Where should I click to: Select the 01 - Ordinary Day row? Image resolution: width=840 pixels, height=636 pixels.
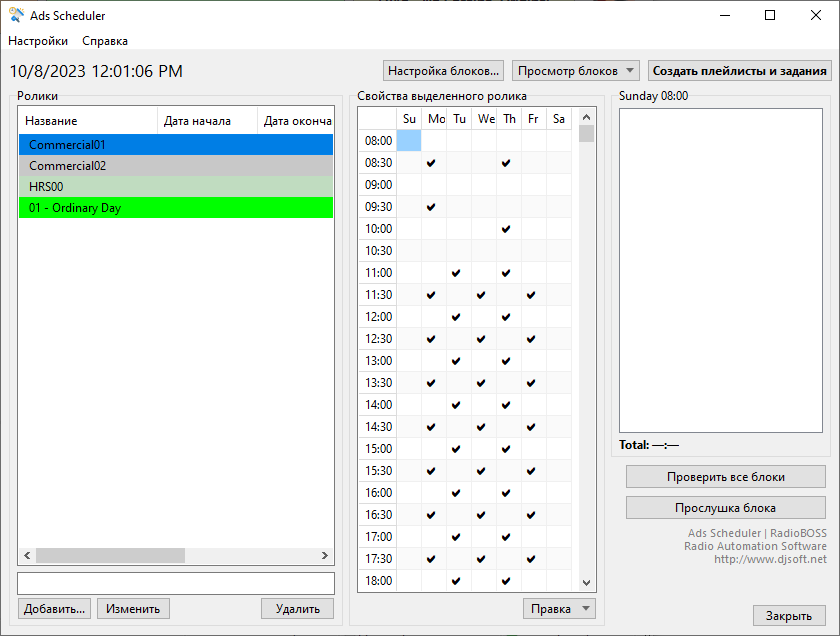(x=176, y=207)
